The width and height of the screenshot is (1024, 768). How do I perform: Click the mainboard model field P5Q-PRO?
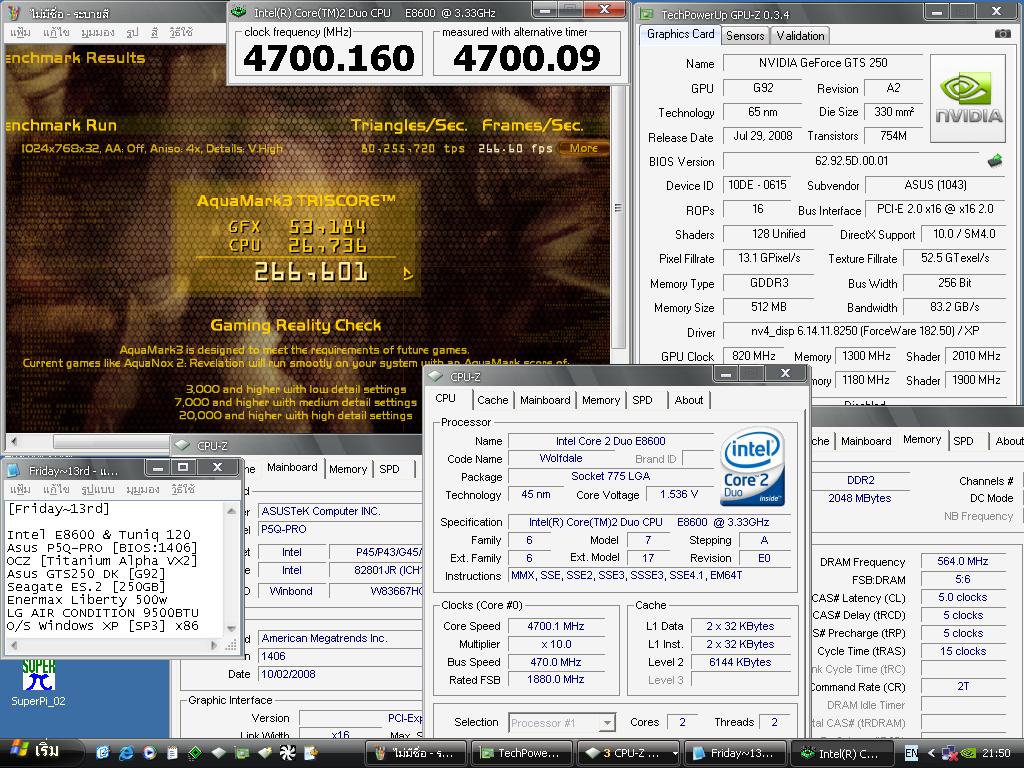pyautogui.click(x=340, y=529)
